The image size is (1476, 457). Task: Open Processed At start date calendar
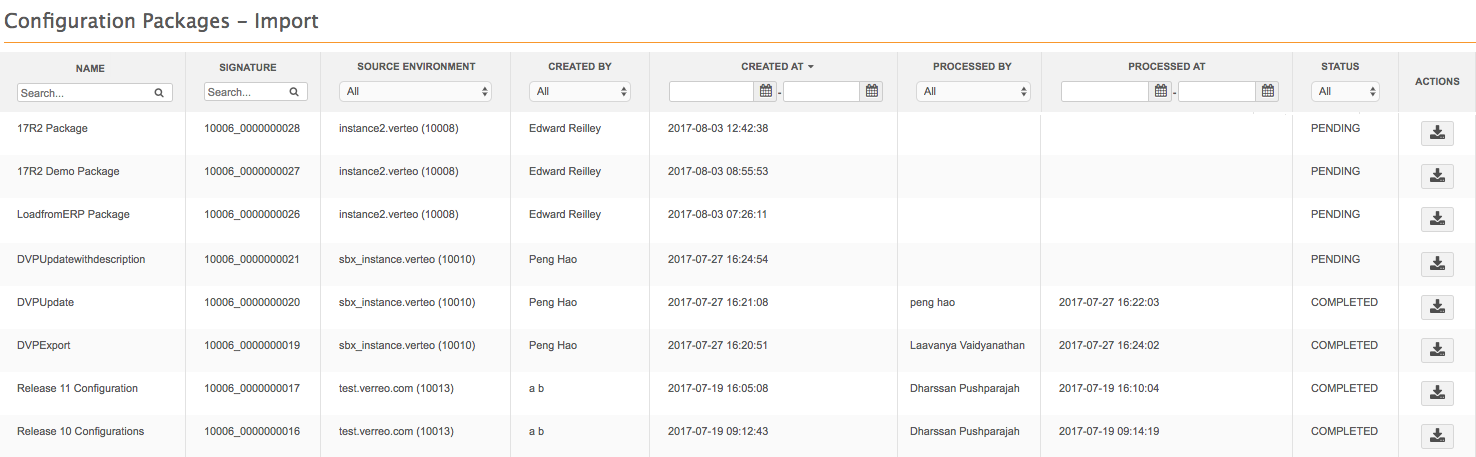pyautogui.click(x=1161, y=91)
